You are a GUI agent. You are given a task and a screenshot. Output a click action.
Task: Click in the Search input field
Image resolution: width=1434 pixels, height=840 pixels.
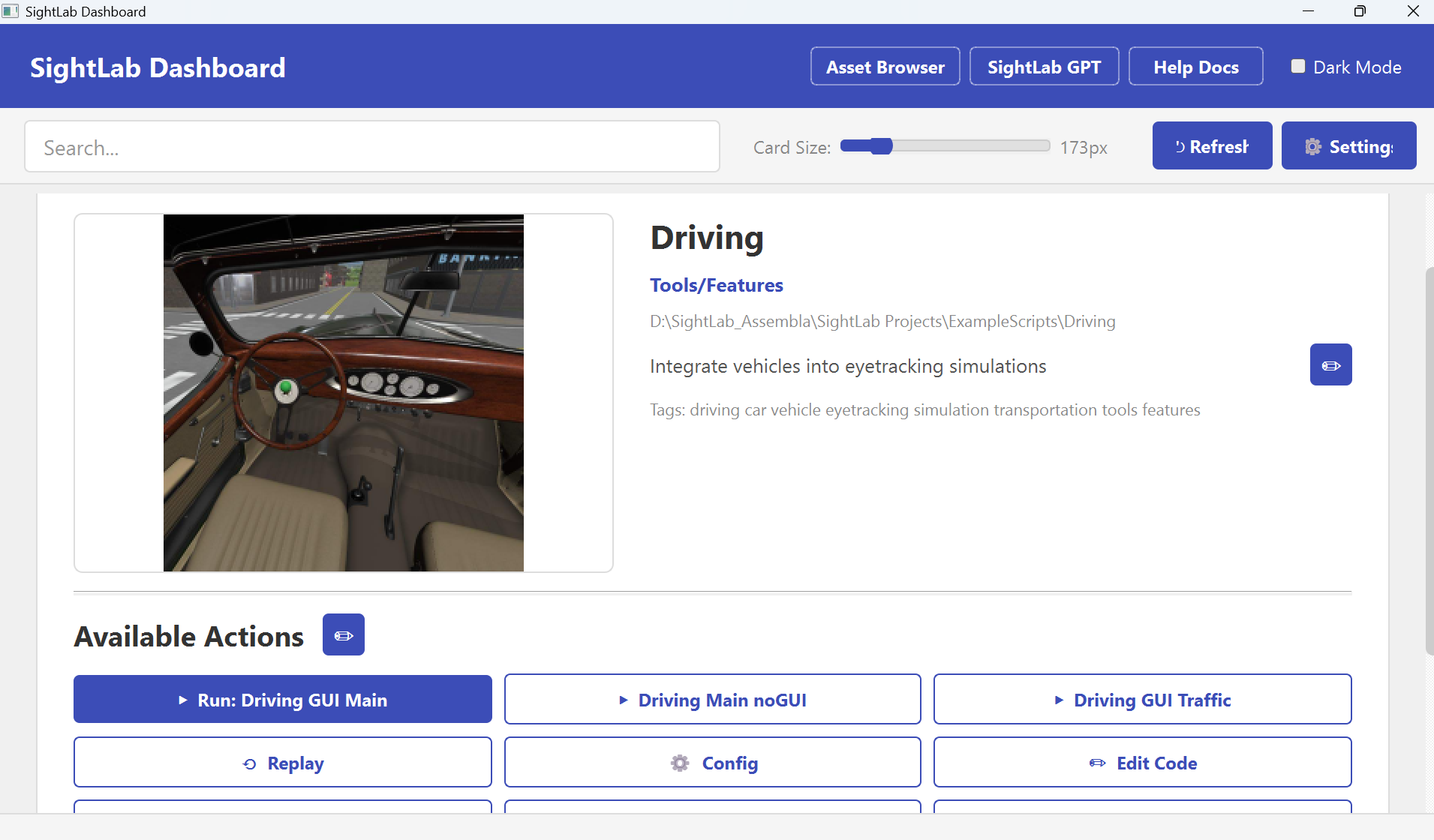click(x=372, y=147)
